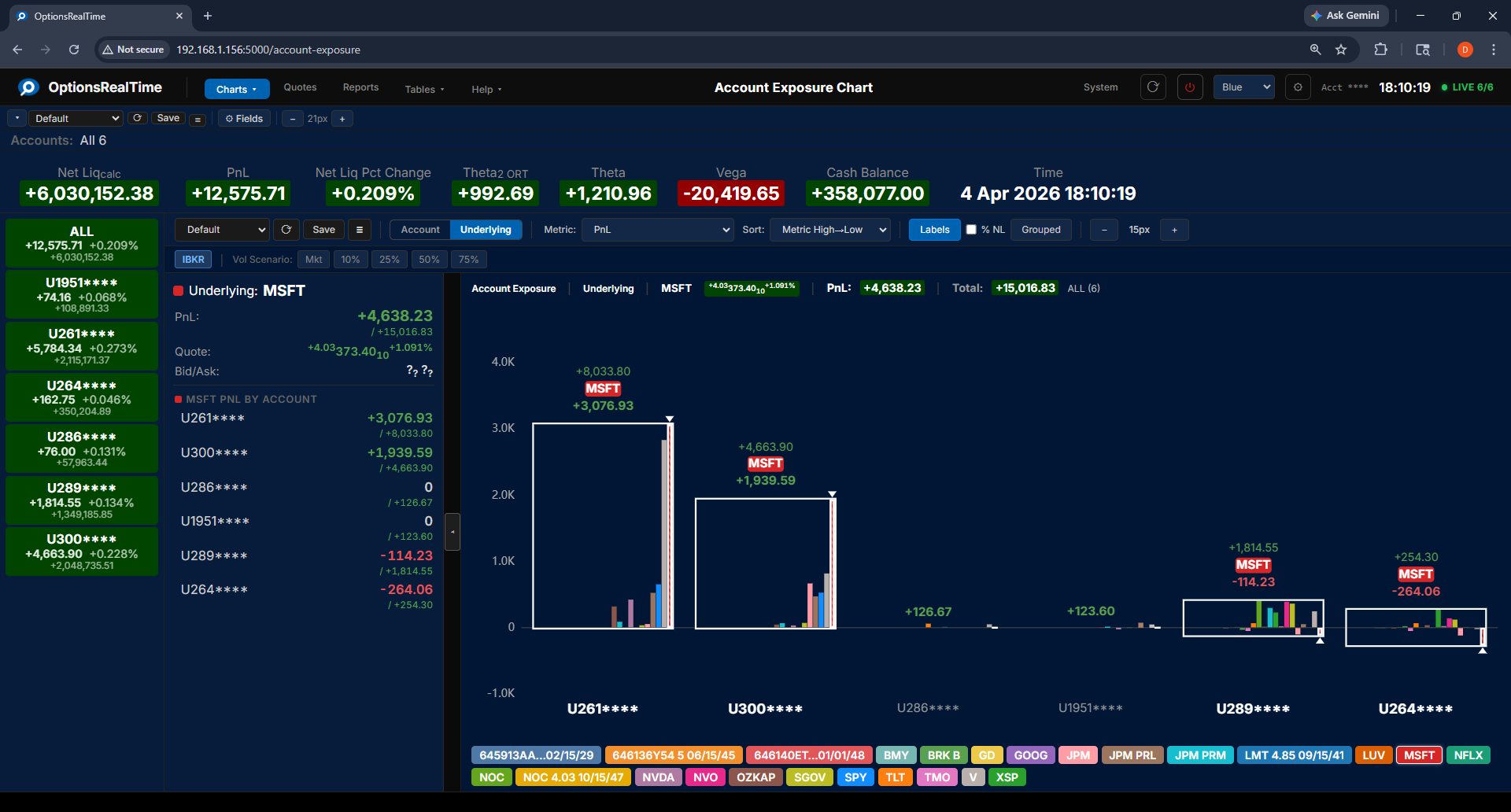Viewport: 1511px width, 812px height.
Task: Switch to the Account tab
Action: [419, 229]
